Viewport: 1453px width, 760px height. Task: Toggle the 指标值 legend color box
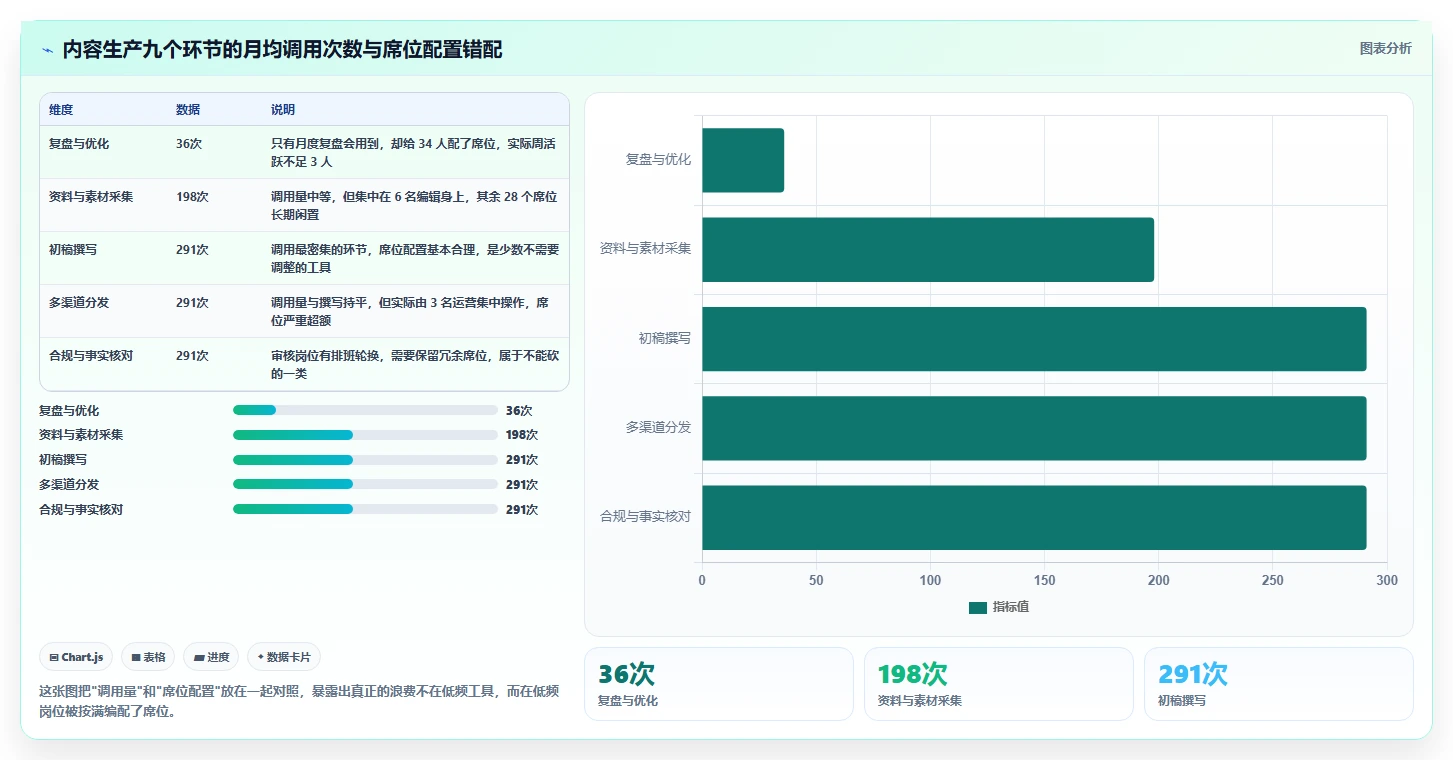[x=978, y=608]
